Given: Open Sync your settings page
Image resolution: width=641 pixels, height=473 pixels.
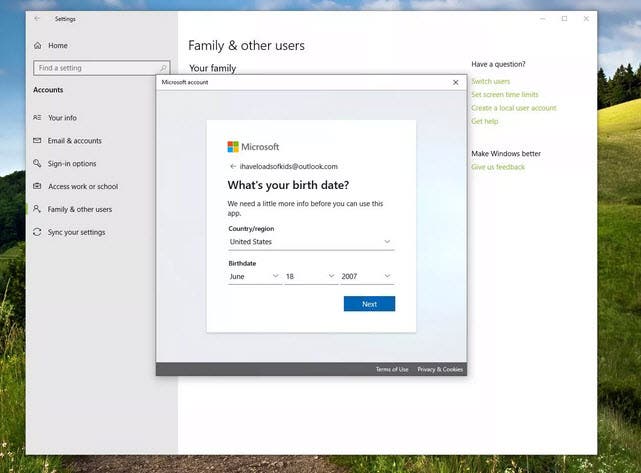Looking at the screenshot, I should pos(76,232).
